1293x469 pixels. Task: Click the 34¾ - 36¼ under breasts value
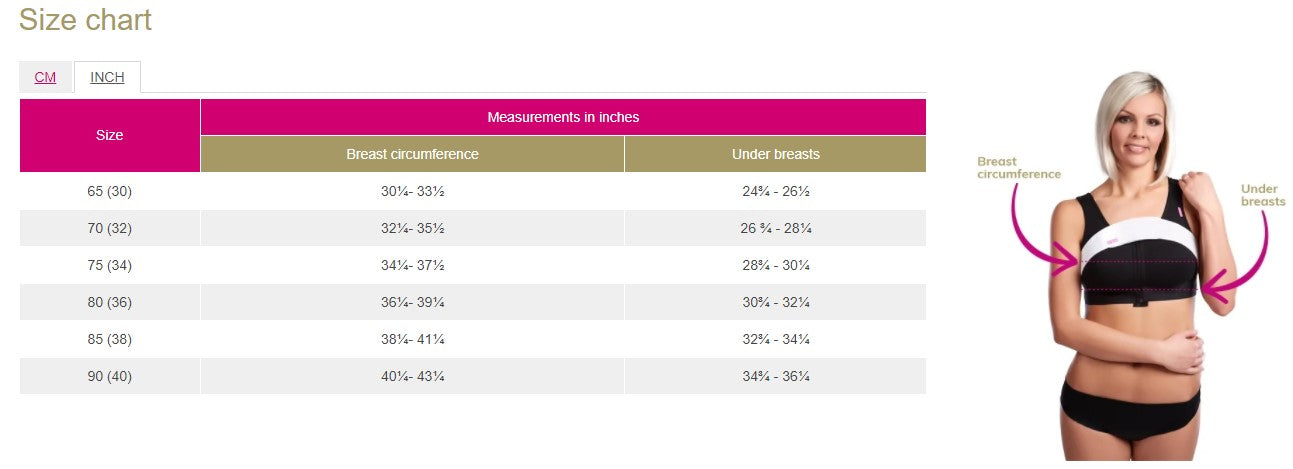775,376
